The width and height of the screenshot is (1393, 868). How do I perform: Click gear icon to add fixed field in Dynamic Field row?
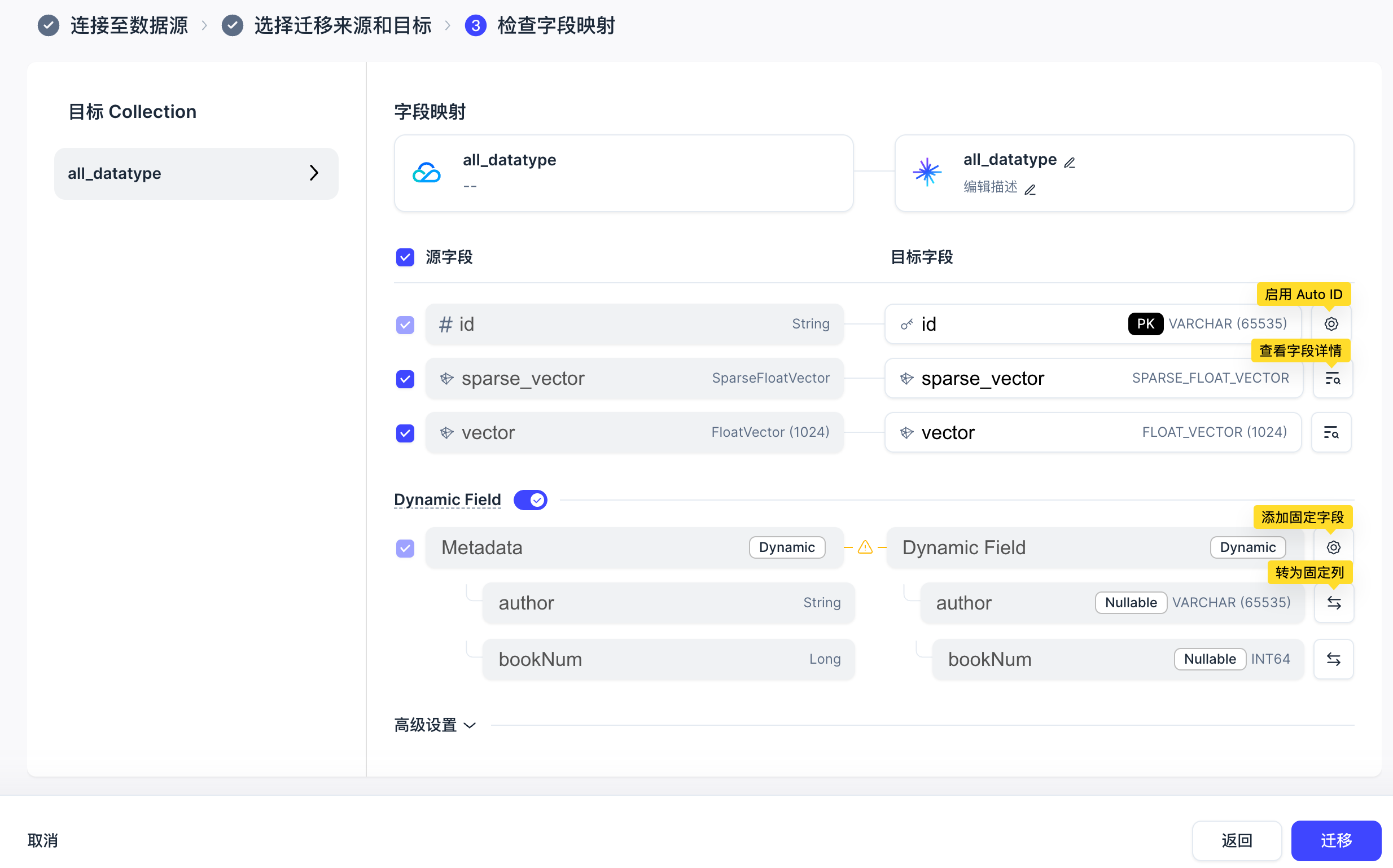pos(1333,547)
